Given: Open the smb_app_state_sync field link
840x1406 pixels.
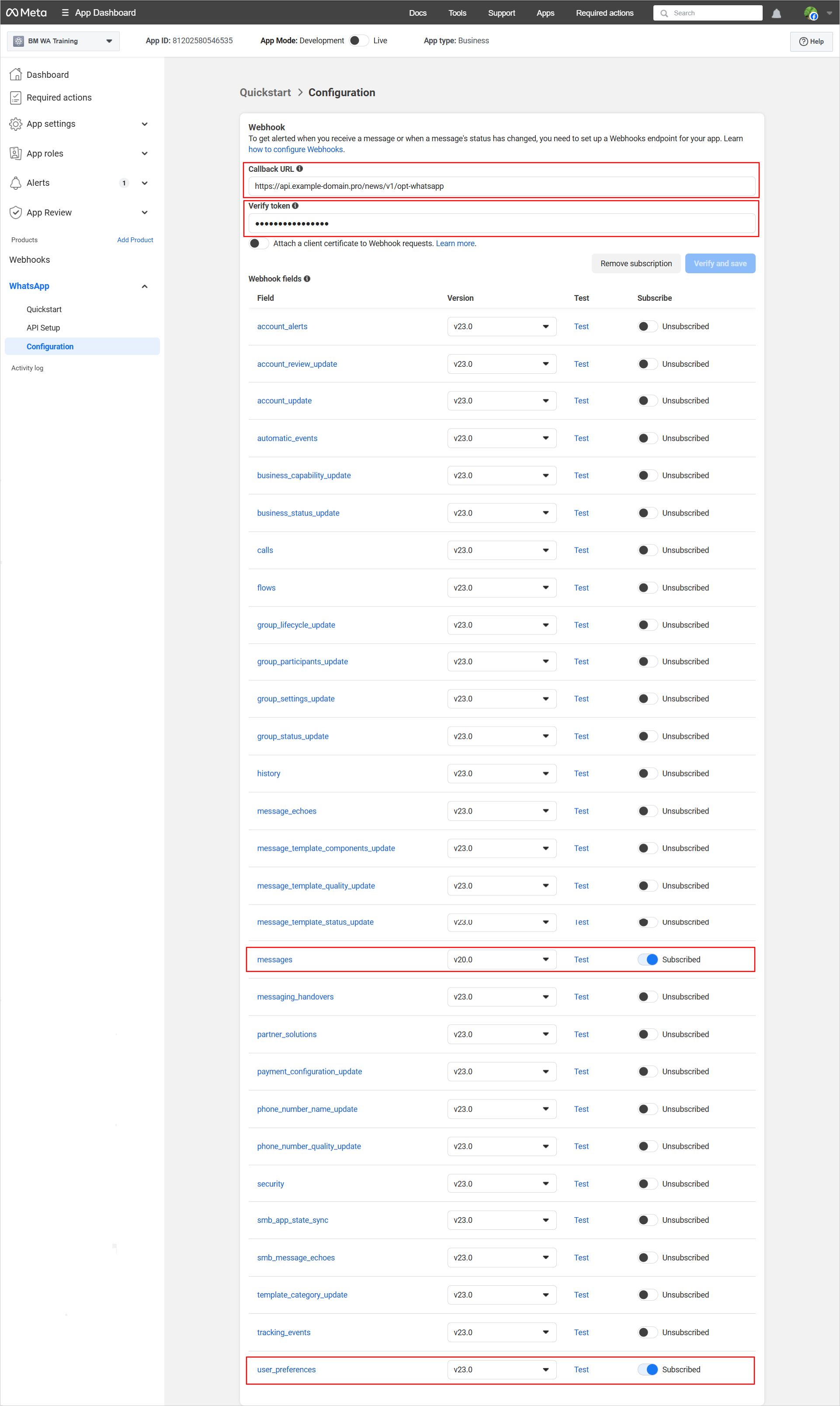Looking at the screenshot, I should point(293,1220).
